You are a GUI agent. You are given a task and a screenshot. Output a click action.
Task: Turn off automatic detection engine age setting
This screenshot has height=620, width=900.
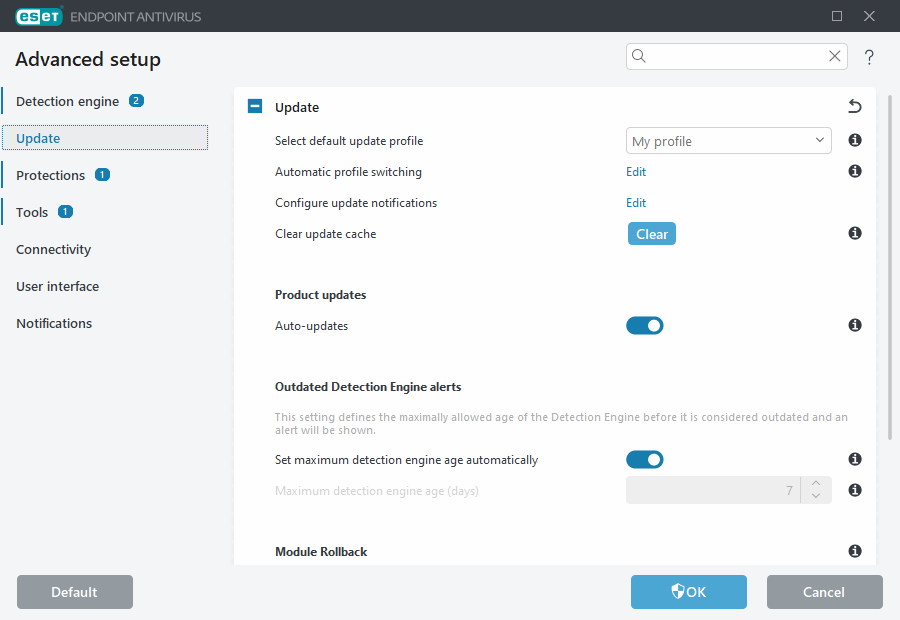645,459
